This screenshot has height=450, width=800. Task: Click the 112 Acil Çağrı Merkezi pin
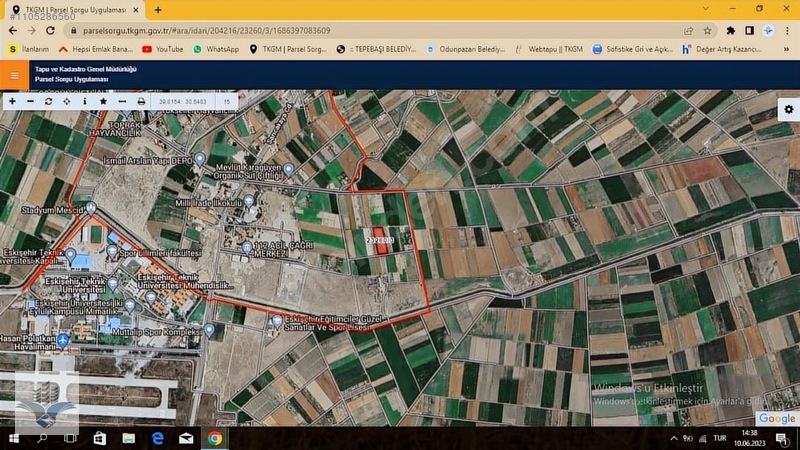coord(247,248)
